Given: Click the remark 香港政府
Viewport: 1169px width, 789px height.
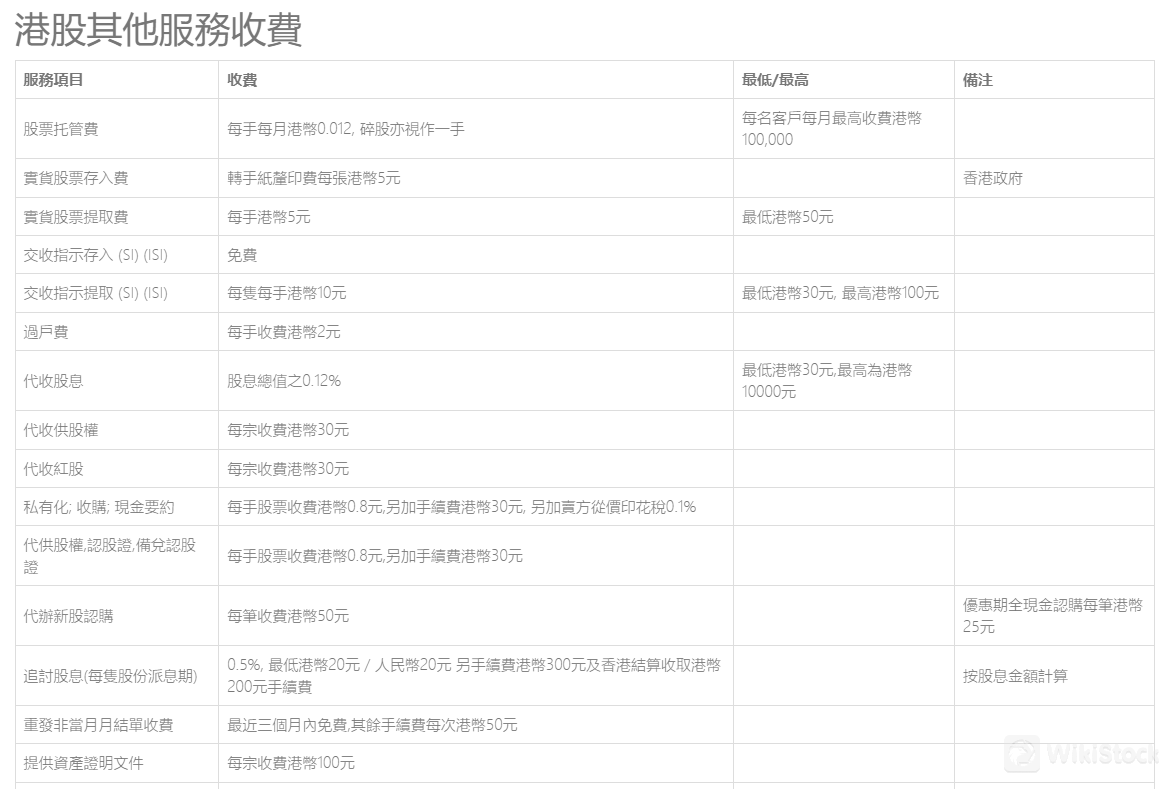Looking at the screenshot, I should pyautogui.click(x=992, y=178).
